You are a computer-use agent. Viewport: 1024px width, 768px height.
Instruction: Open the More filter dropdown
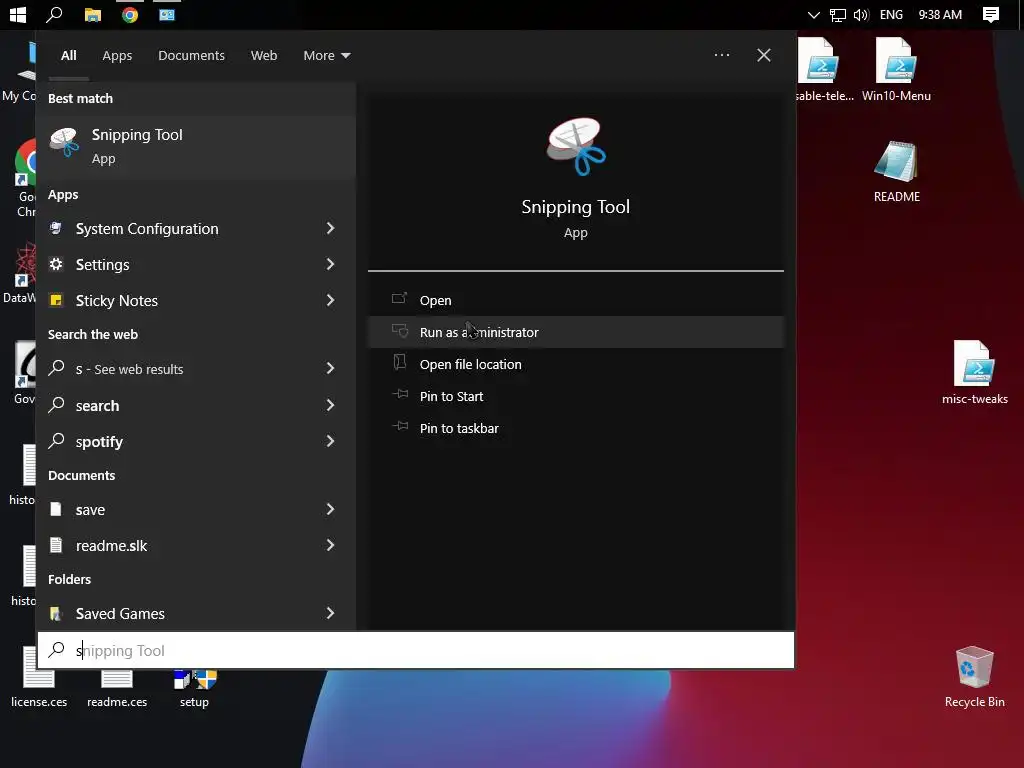327,56
